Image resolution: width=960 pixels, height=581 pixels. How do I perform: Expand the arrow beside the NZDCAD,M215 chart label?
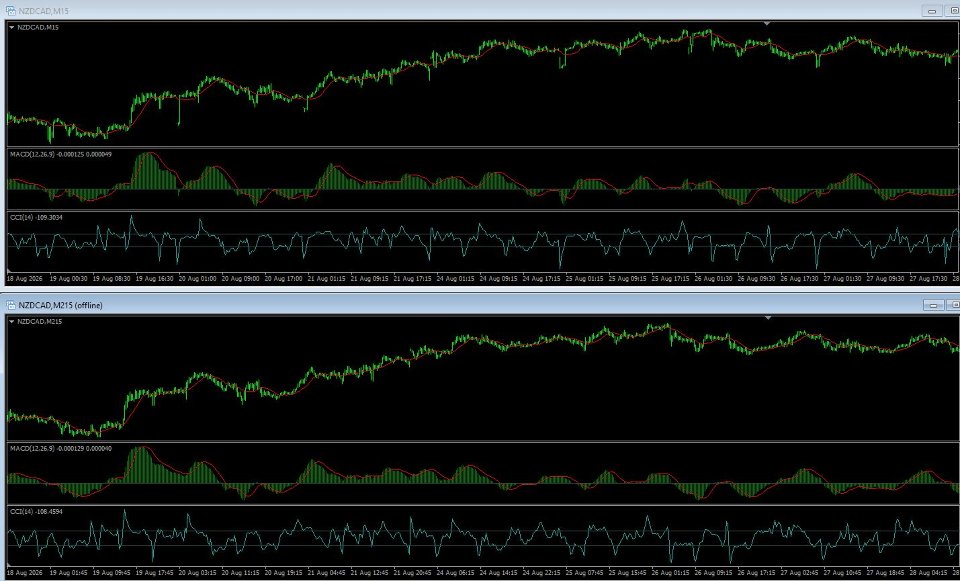tap(12, 322)
